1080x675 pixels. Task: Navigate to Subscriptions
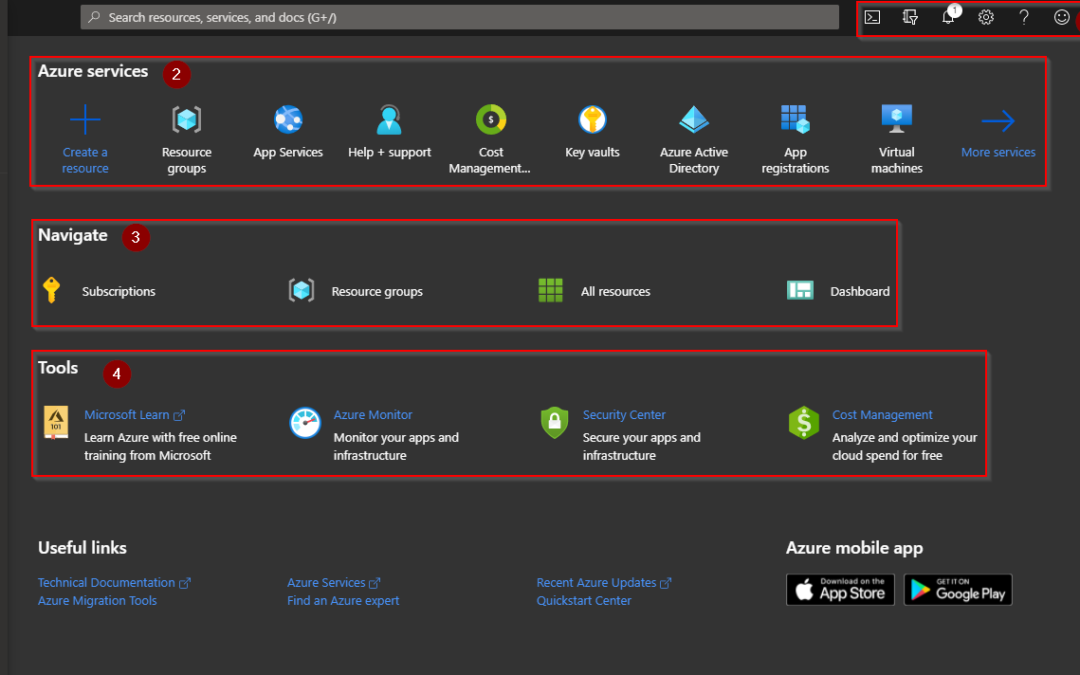tap(118, 292)
